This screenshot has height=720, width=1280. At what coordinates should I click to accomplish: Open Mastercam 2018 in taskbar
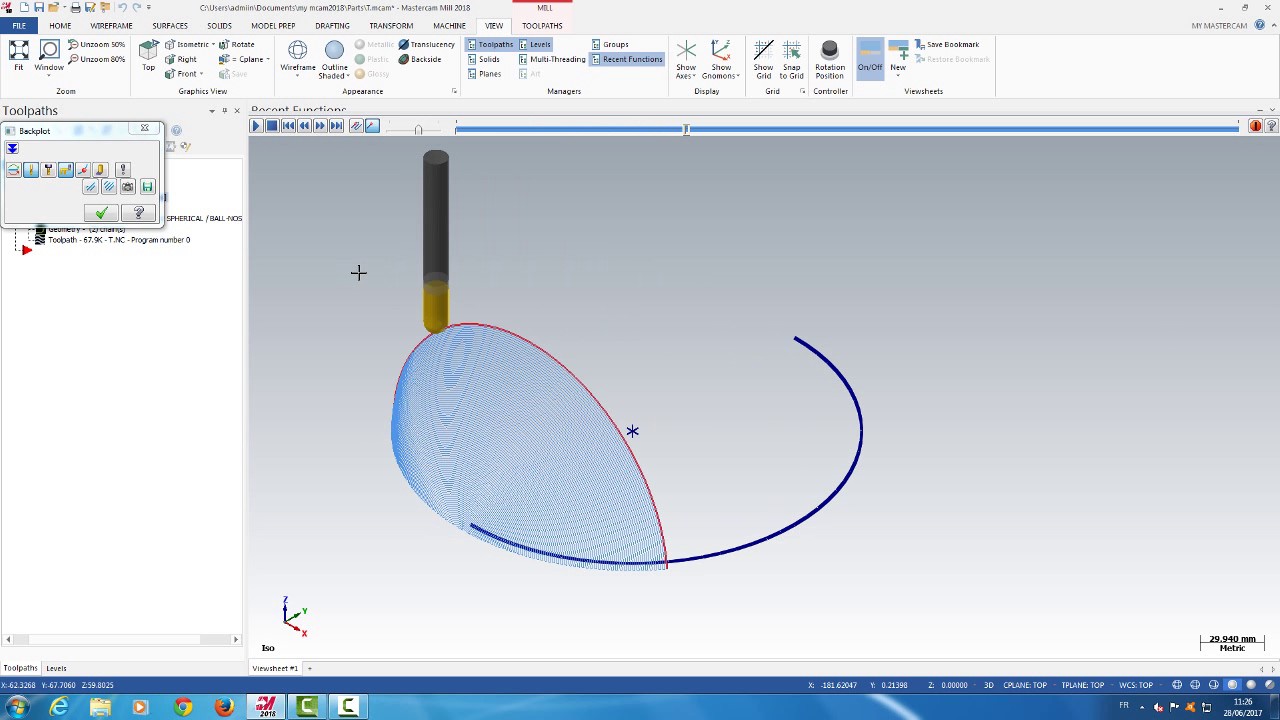tap(266, 707)
